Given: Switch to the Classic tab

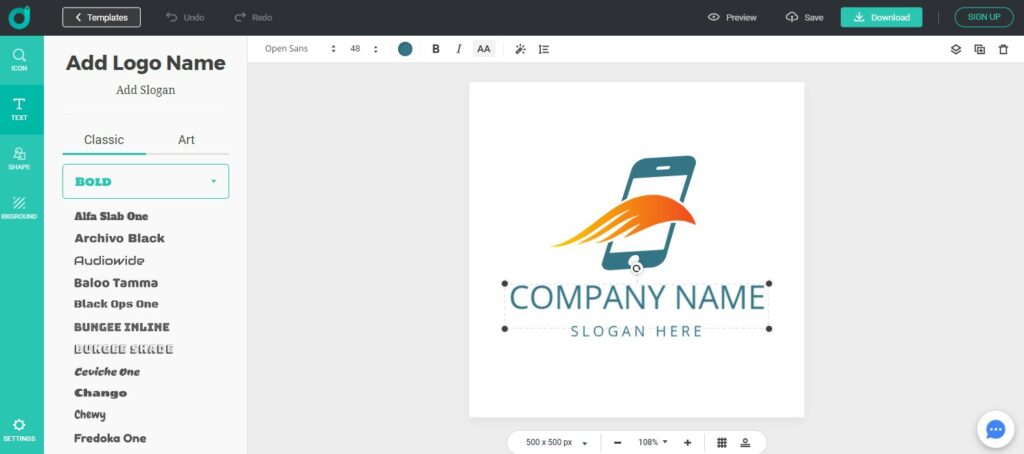Looking at the screenshot, I should (x=104, y=140).
